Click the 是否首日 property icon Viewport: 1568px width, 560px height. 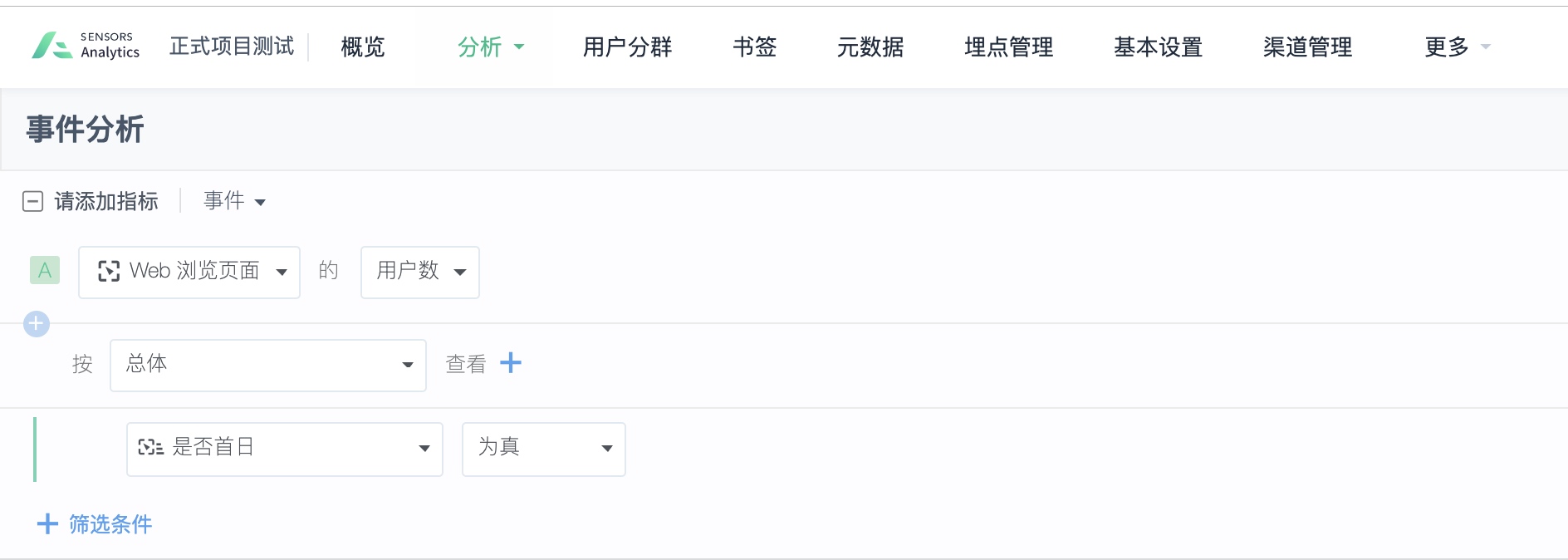[150, 447]
